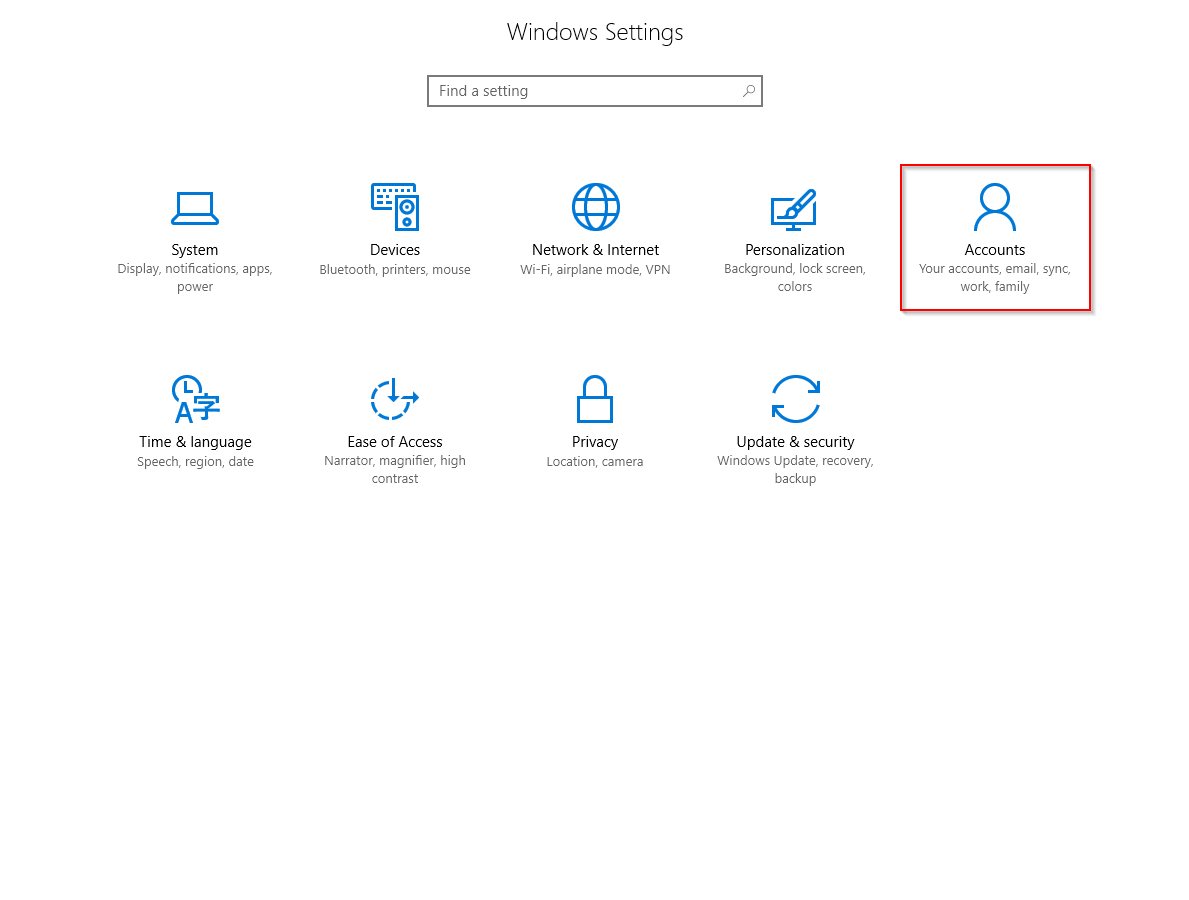Image resolution: width=1189 pixels, height=900 pixels.
Task: Focus the Find a setting field
Action: pyautogui.click(x=594, y=91)
